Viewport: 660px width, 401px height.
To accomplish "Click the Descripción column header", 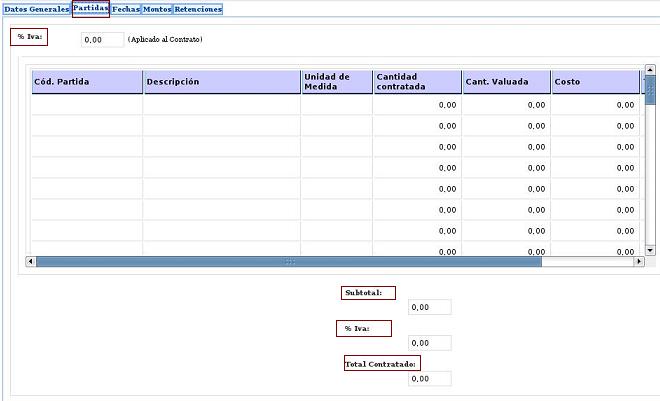I will pos(221,81).
